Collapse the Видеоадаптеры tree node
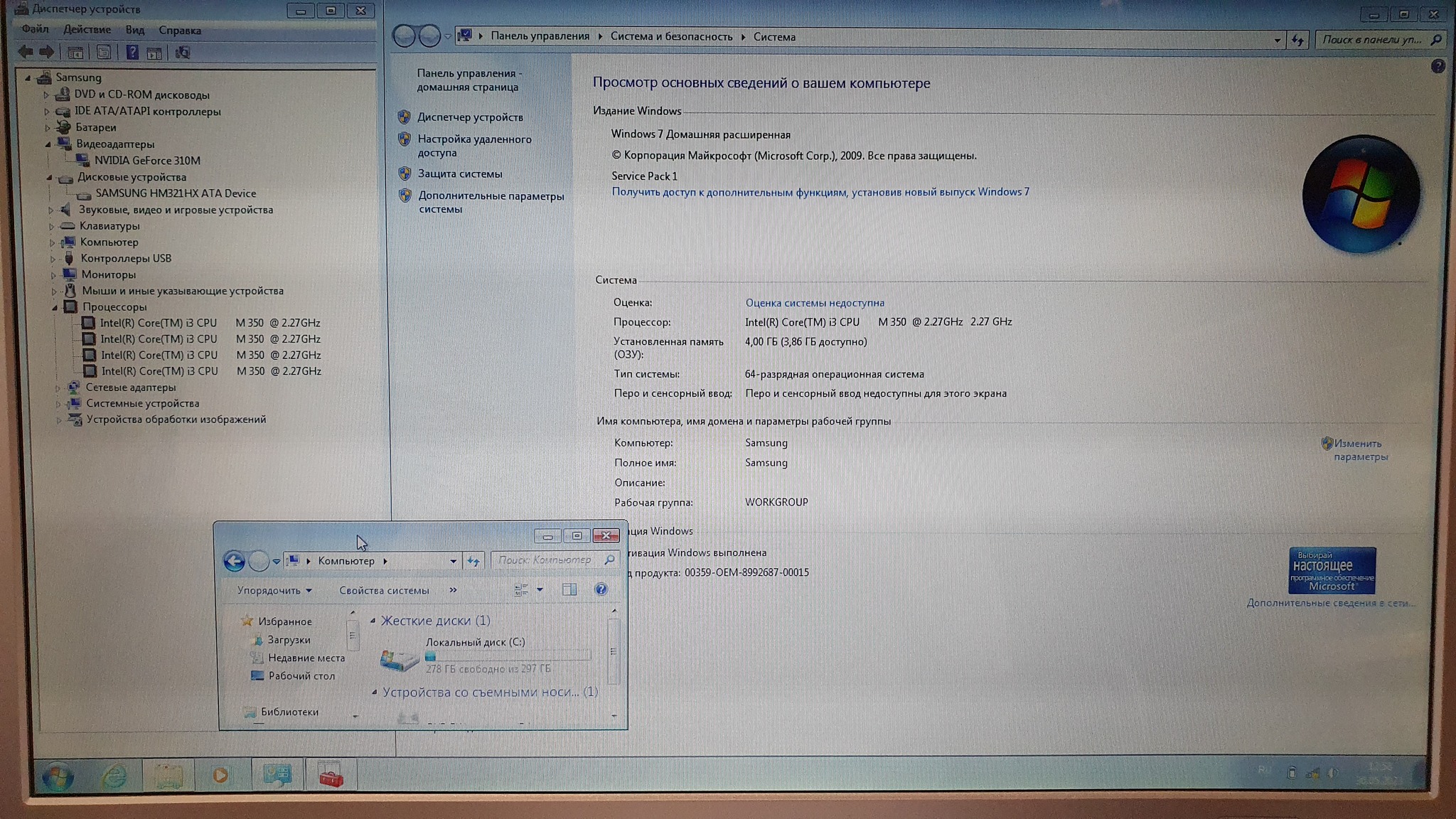The height and width of the screenshot is (819, 1456). click(48, 144)
